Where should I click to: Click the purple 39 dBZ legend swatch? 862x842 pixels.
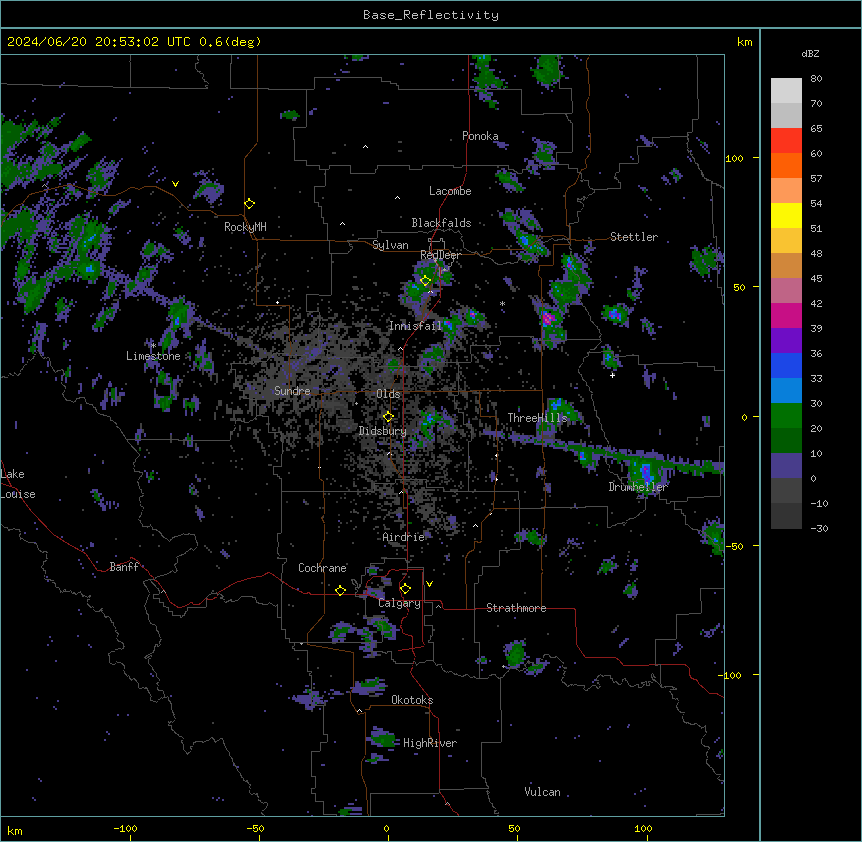786,341
